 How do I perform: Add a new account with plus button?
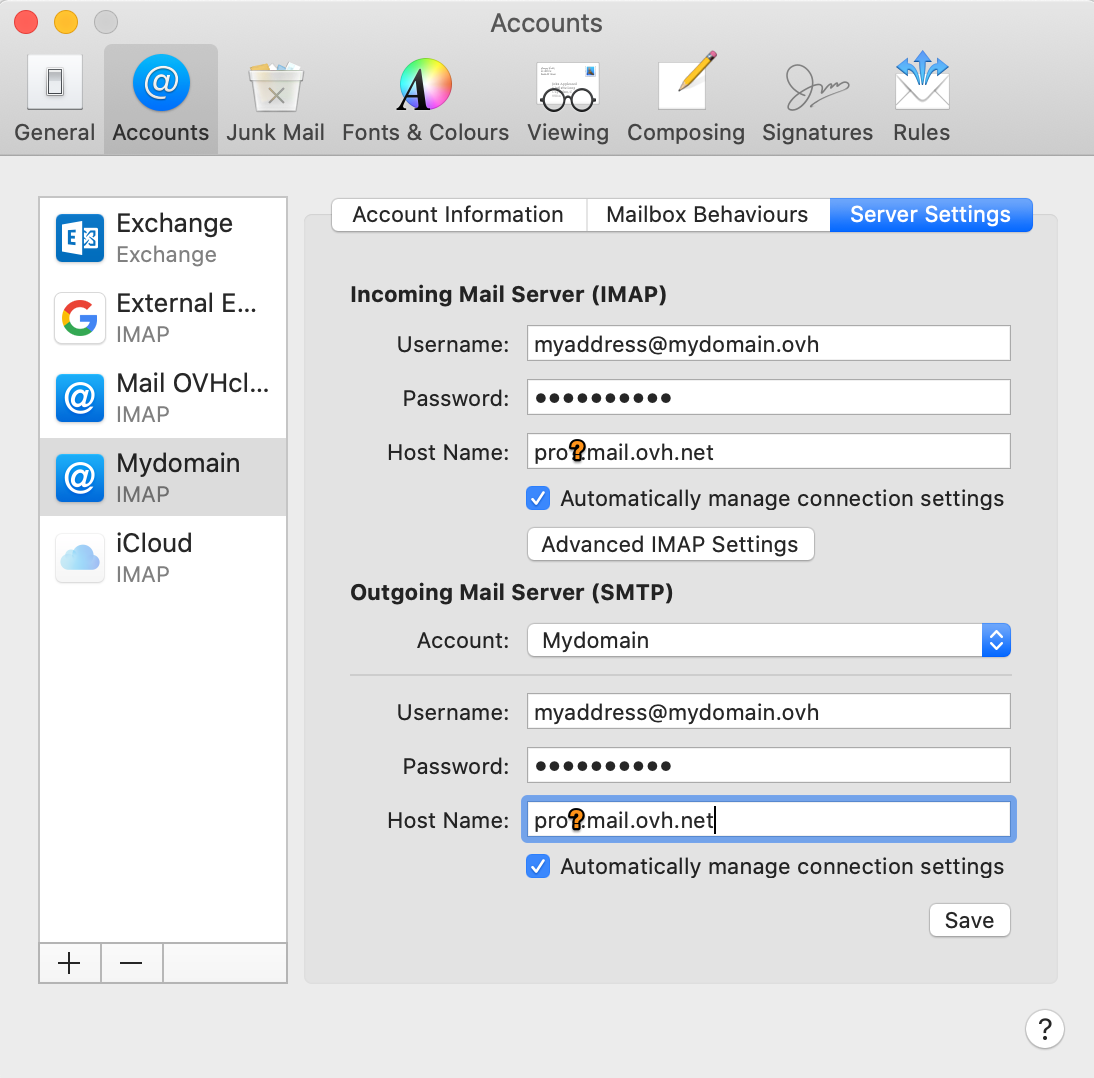69,963
